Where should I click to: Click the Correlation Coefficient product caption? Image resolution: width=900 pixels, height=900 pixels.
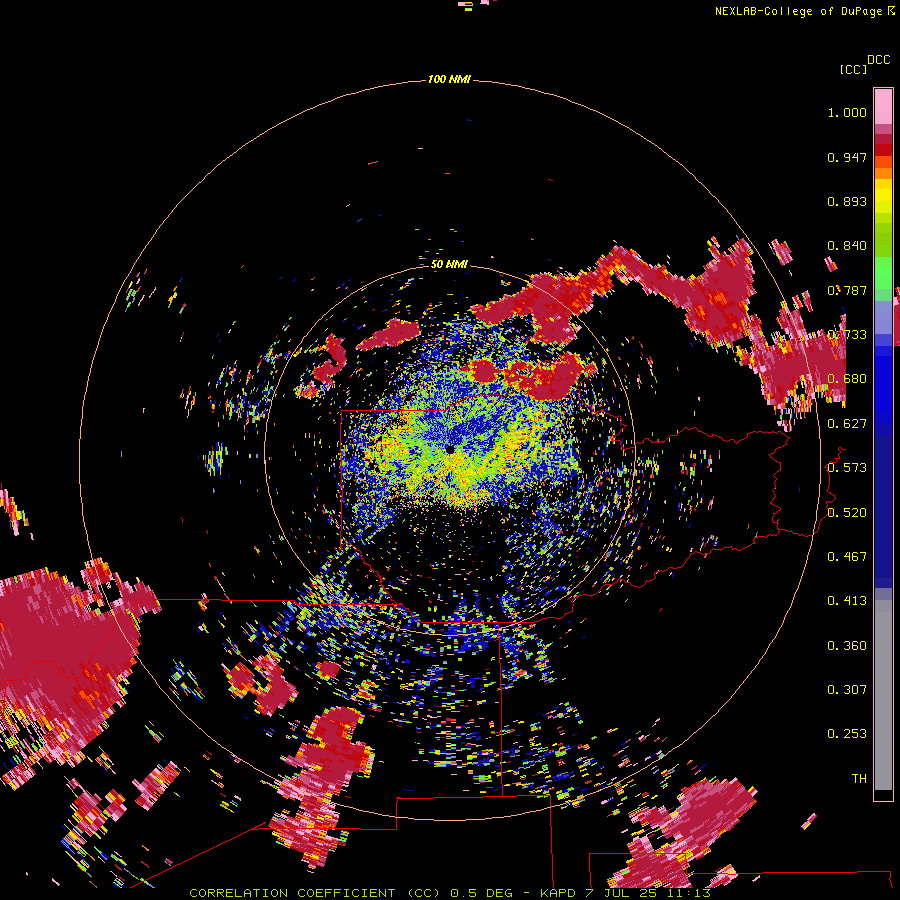tap(449, 893)
